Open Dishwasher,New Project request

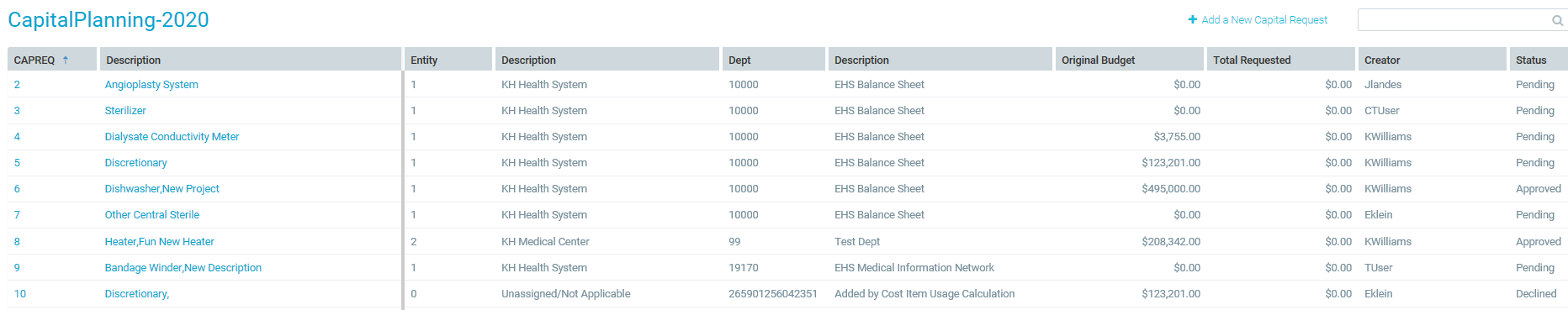[162, 188]
